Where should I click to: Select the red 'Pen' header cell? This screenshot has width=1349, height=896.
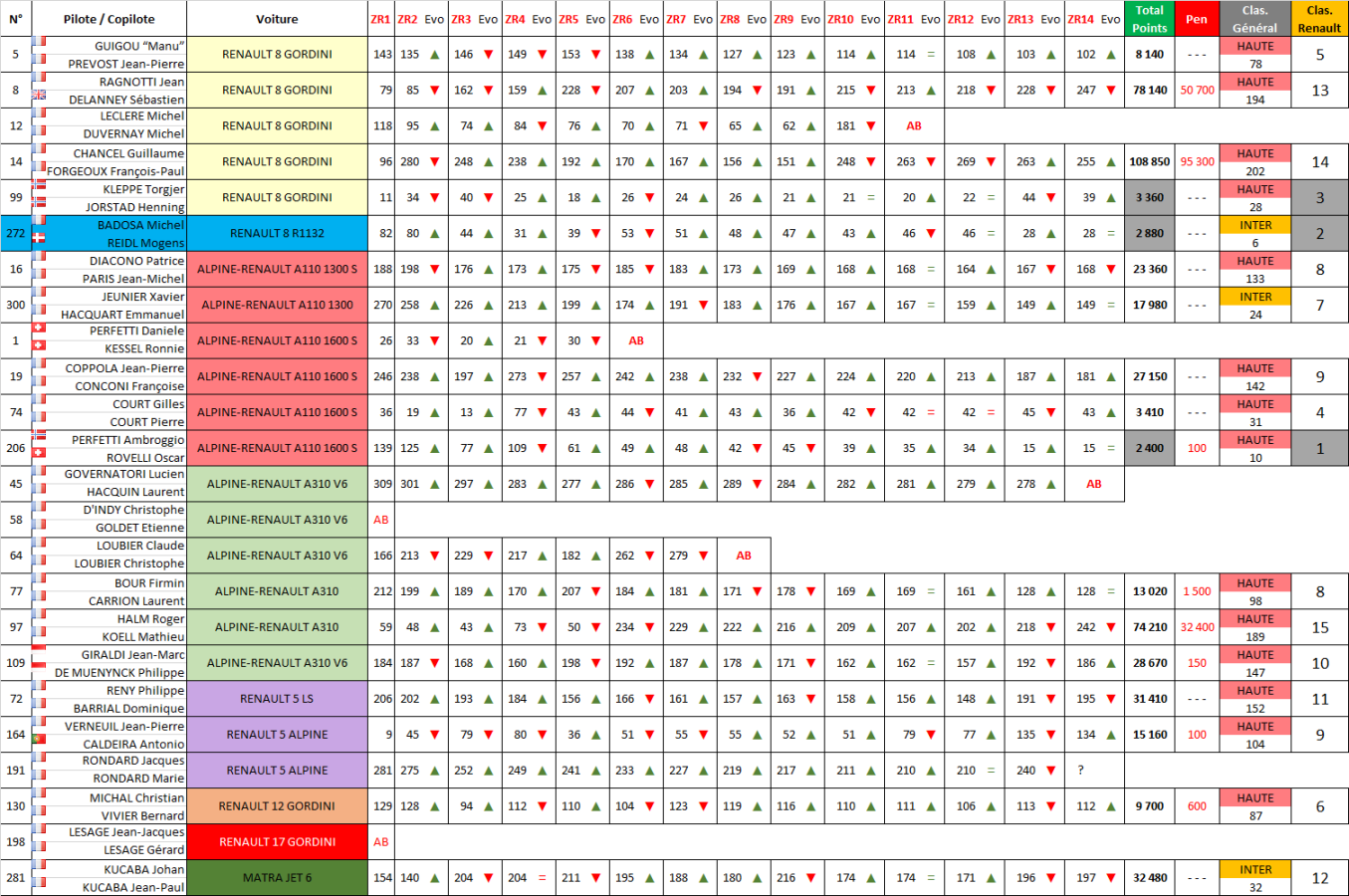click(1197, 19)
